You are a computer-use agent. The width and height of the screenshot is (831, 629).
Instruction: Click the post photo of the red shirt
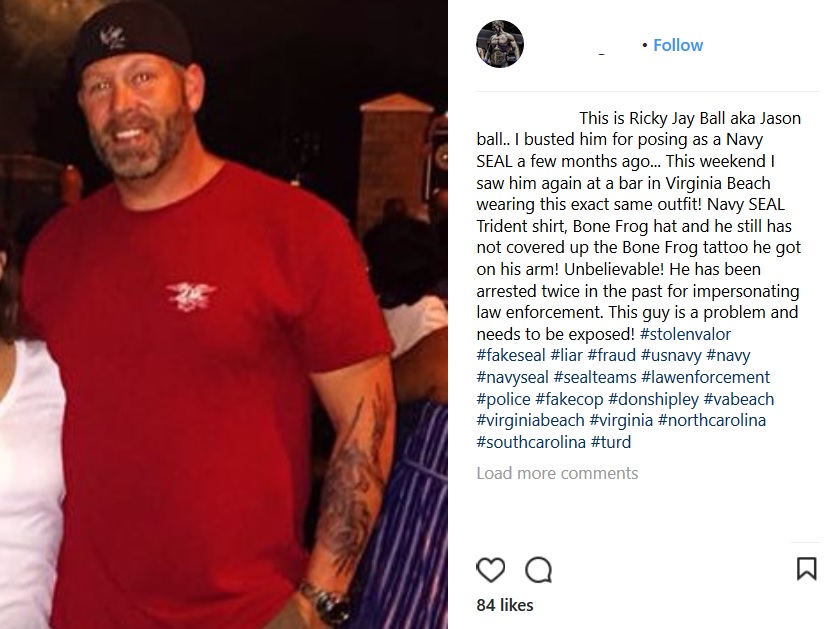(x=224, y=314)
